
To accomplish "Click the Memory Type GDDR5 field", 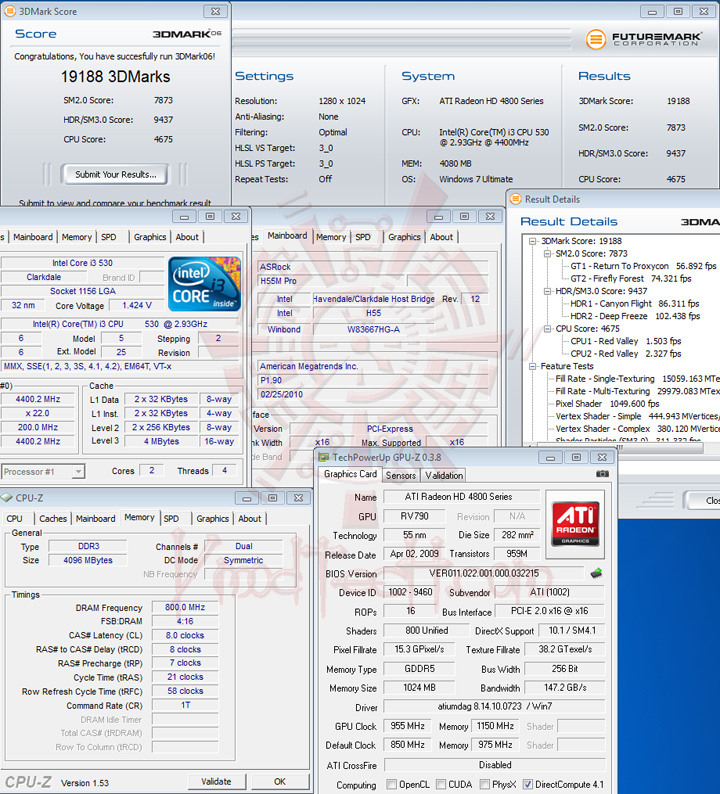I will pos(419,669).
